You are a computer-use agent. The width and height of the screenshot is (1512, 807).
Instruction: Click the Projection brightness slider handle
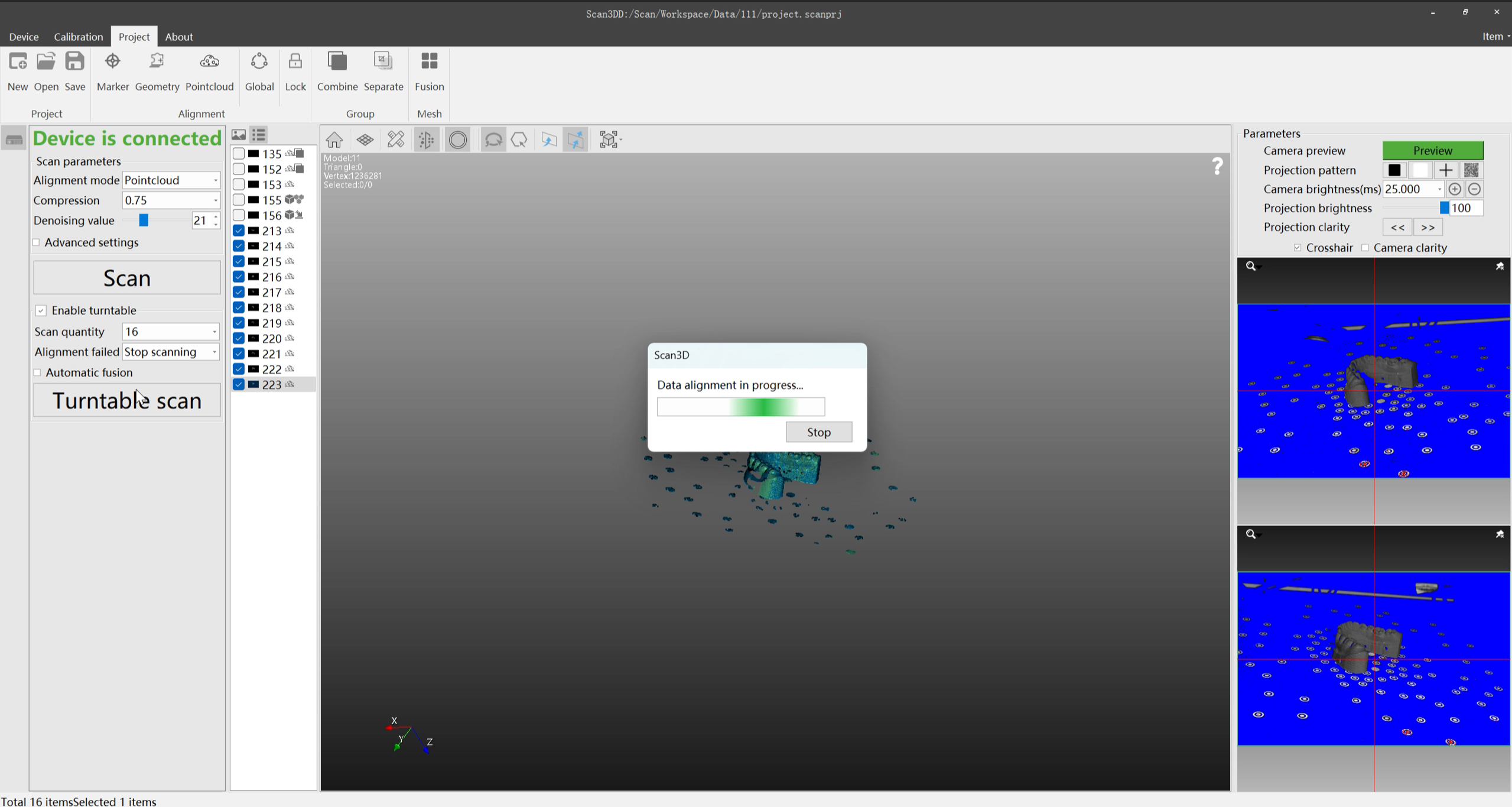1444,208
